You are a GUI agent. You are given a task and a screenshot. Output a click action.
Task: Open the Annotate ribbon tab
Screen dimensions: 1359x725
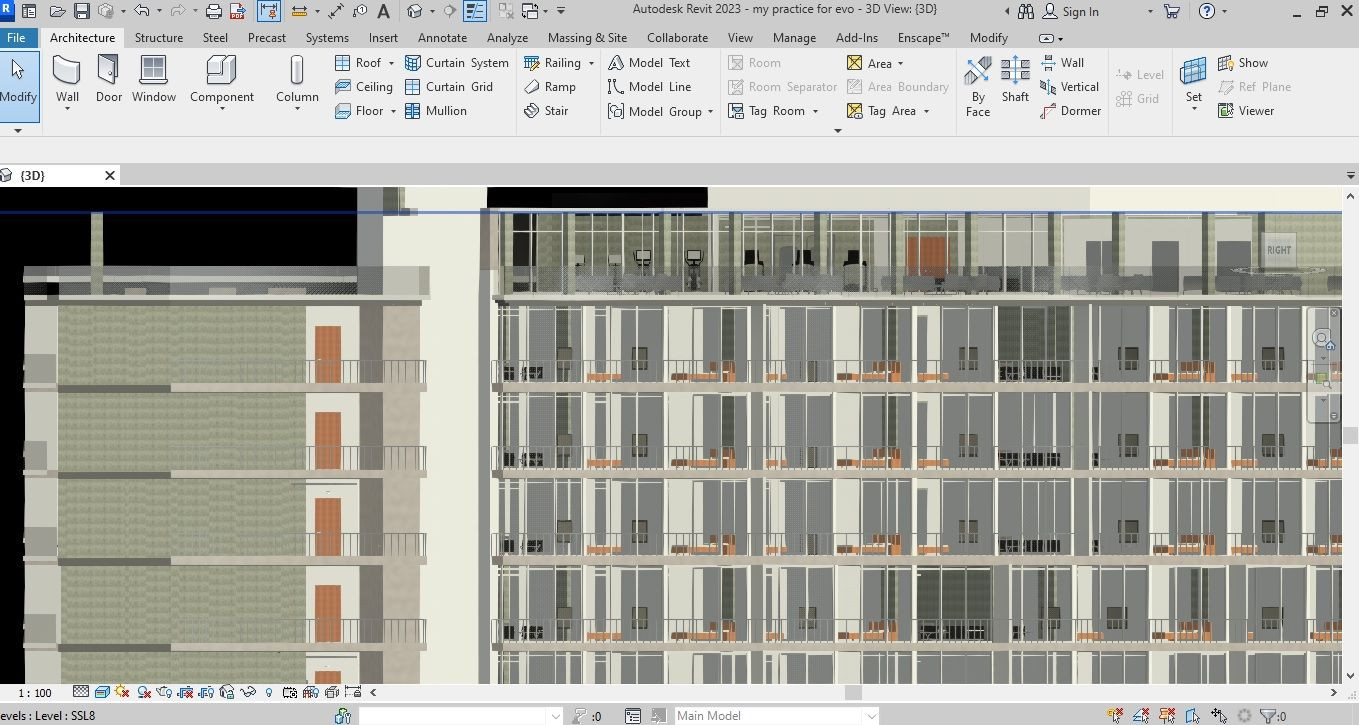(442, 38)
